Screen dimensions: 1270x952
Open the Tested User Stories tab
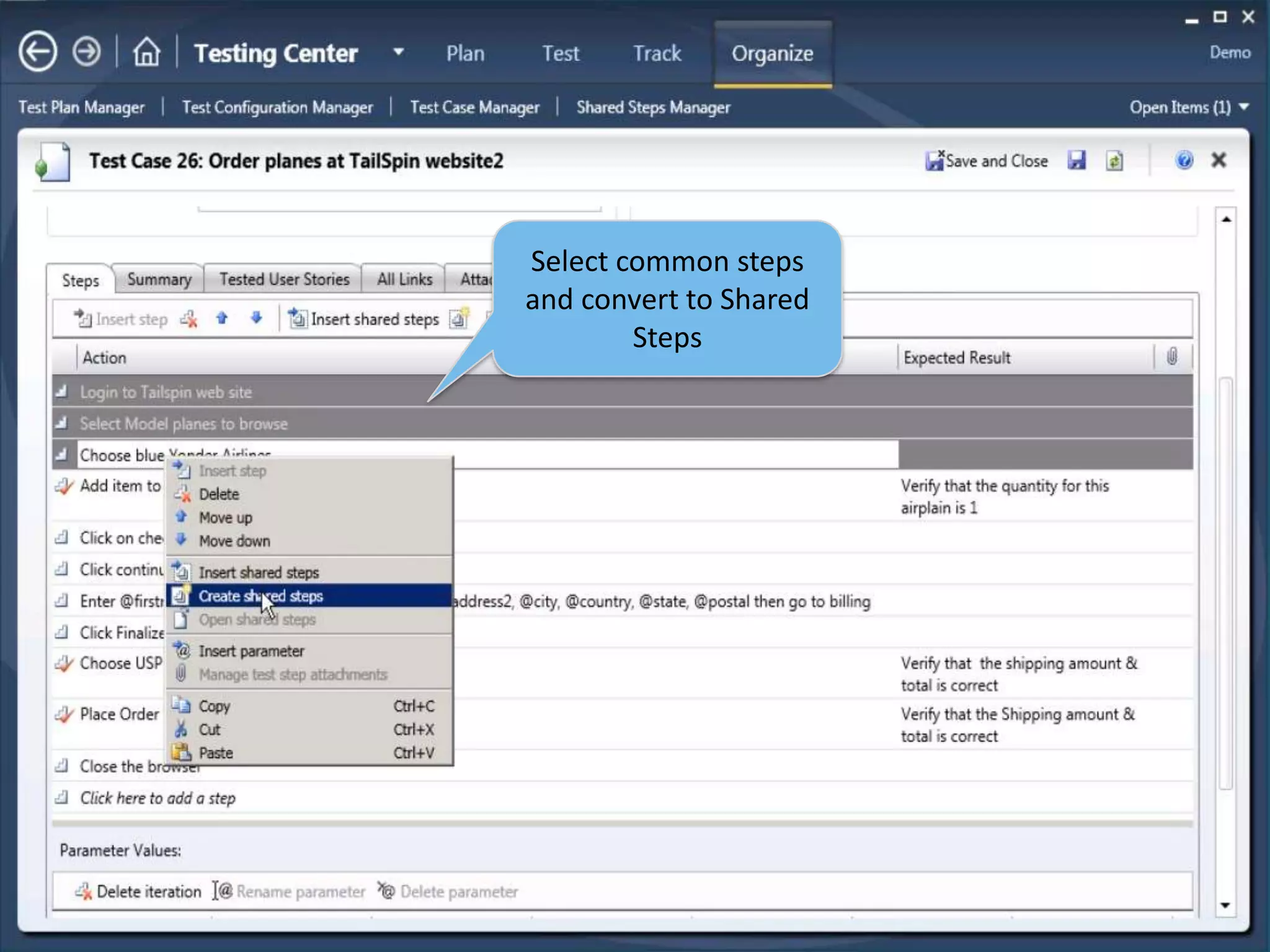tap(284, 280)
